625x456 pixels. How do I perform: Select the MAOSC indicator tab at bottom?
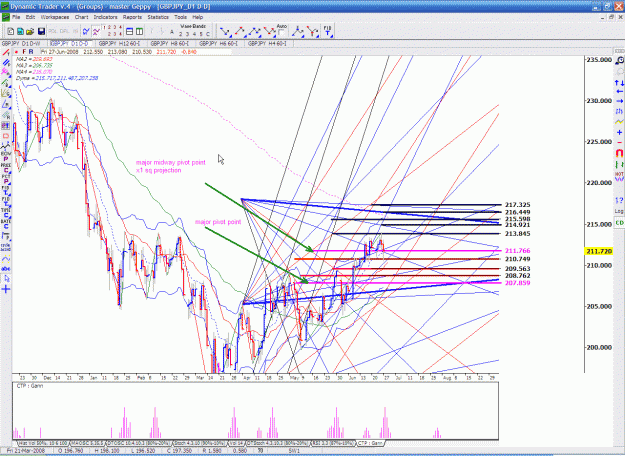pos(88,443)
